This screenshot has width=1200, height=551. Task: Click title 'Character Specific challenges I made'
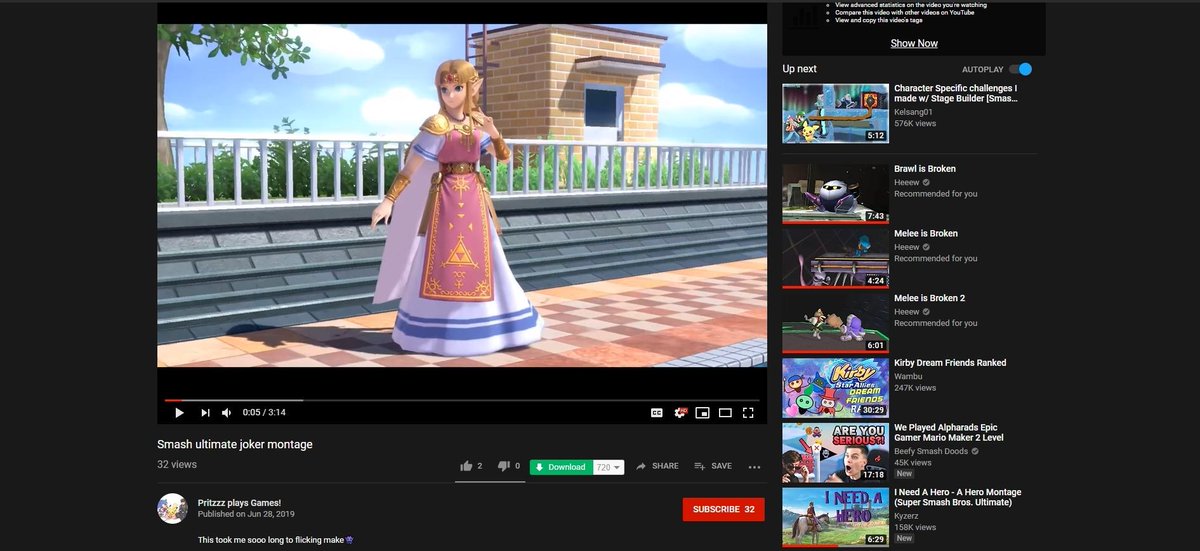(956, 94)
